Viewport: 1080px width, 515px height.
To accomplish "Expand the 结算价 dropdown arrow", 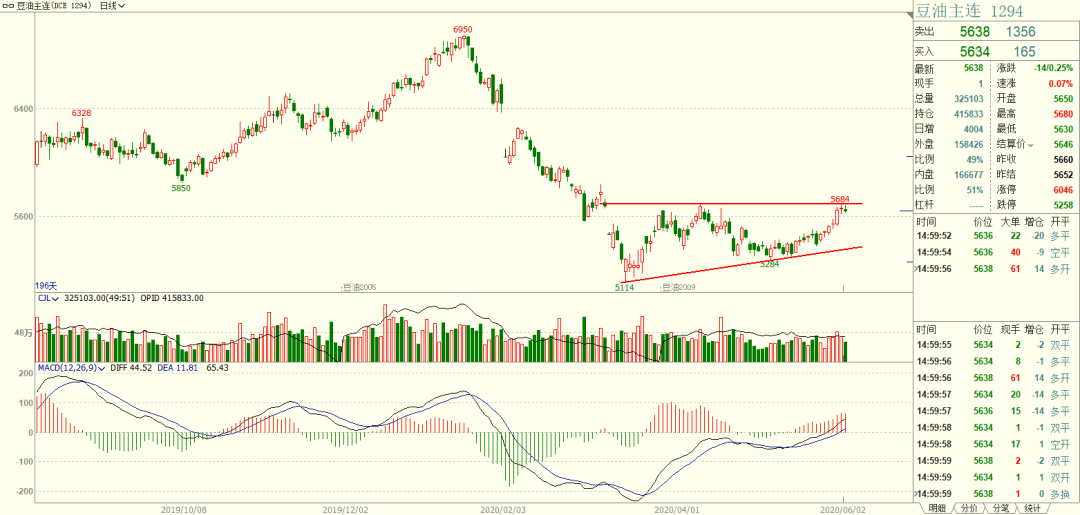I will [x=1030, y=145].
